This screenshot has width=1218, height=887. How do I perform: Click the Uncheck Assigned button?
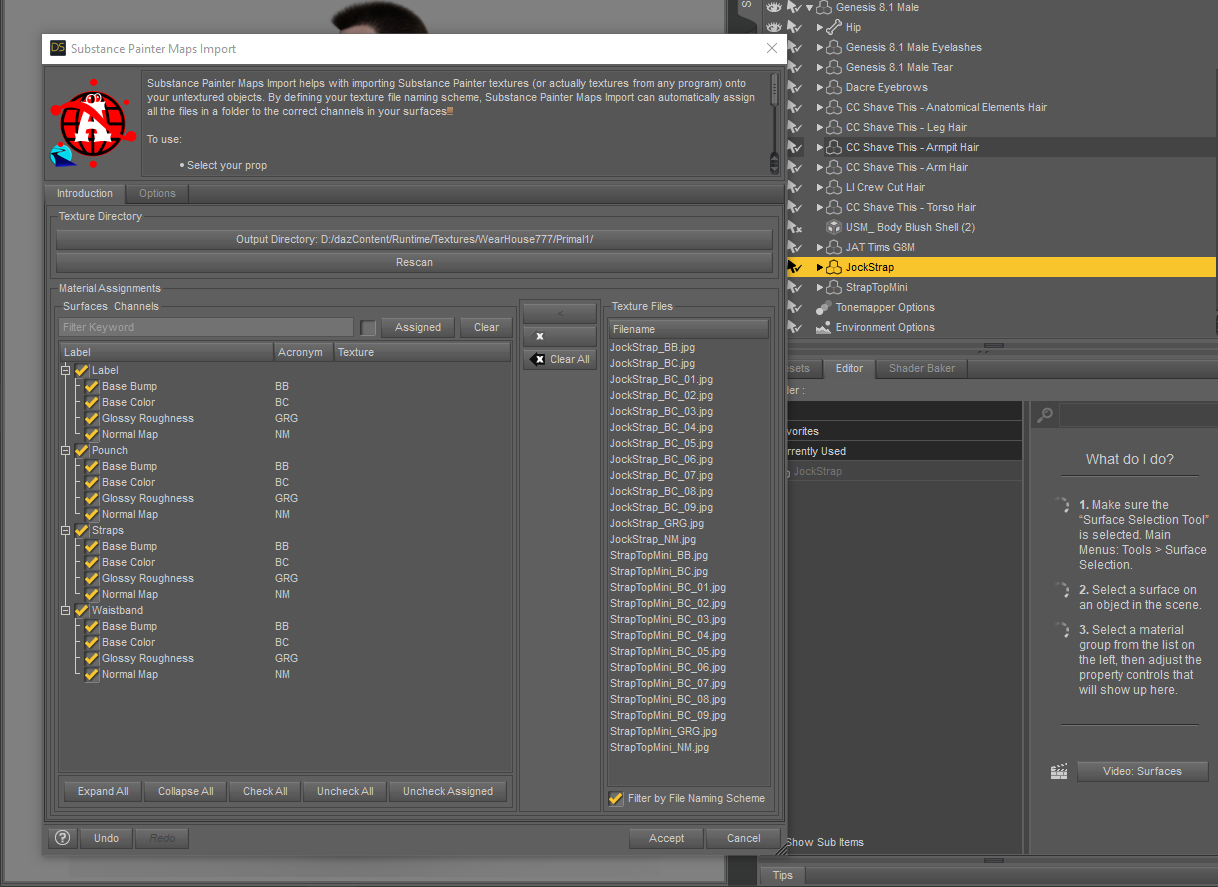coord(448,791)
